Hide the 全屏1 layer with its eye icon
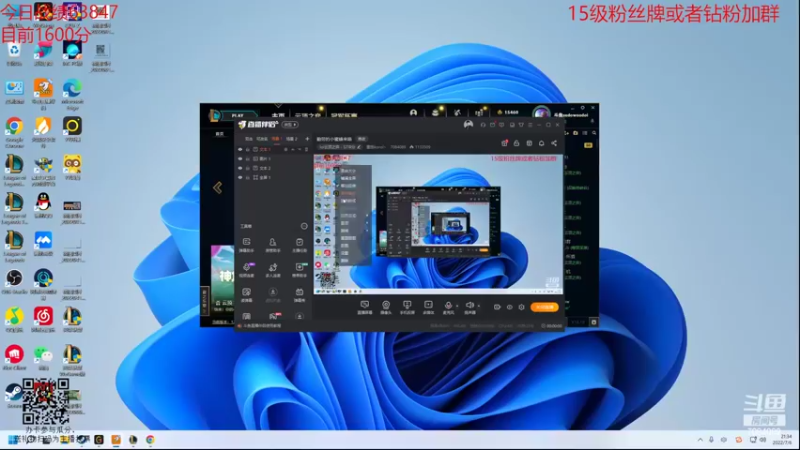Viewport: 800px width, 450px height. coord(240,177)
